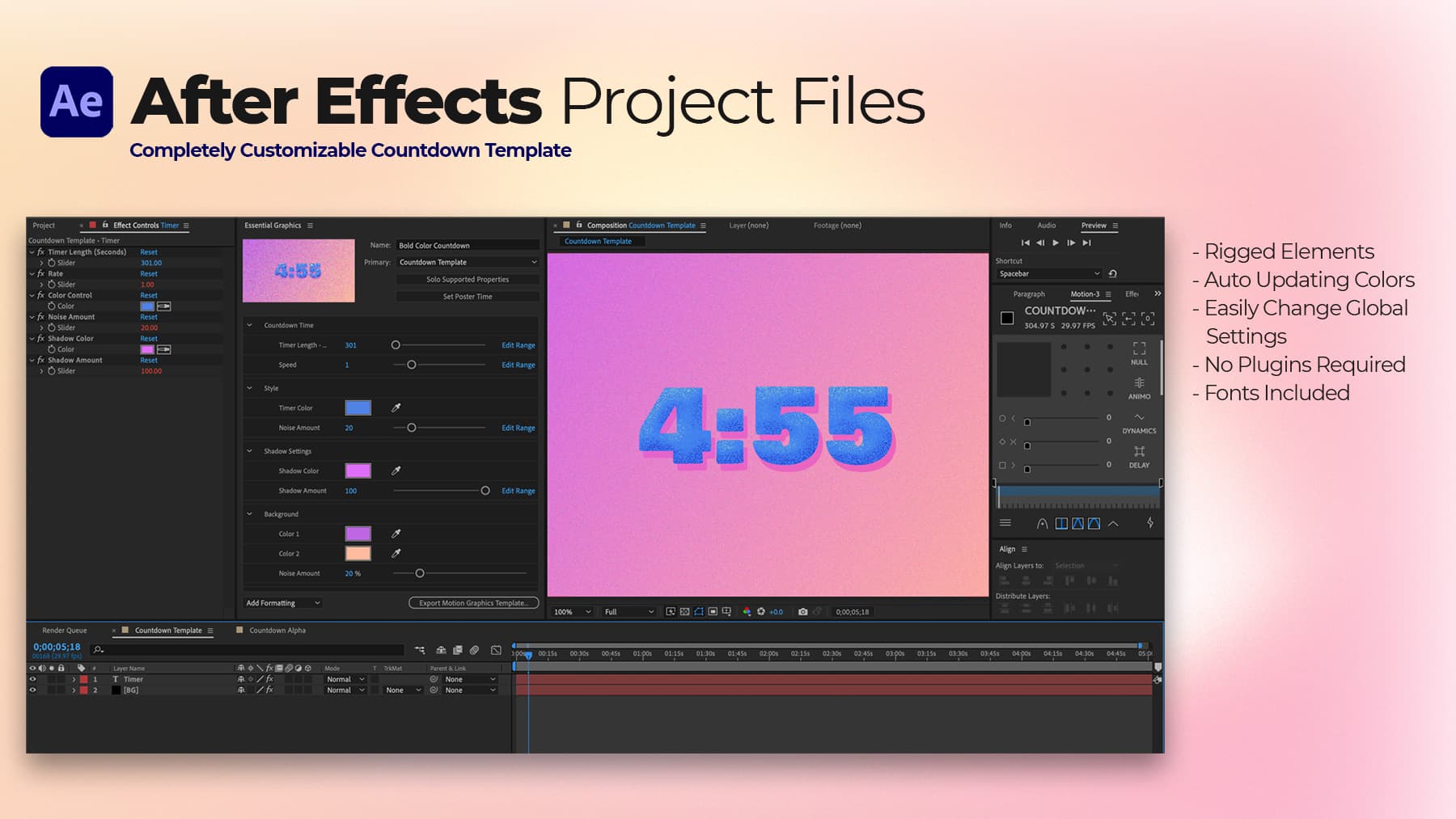The height and width of the screenshot is (819, 1456).
Task: Toggle mask and shape path visibility icon
Action: coord(699,612)
